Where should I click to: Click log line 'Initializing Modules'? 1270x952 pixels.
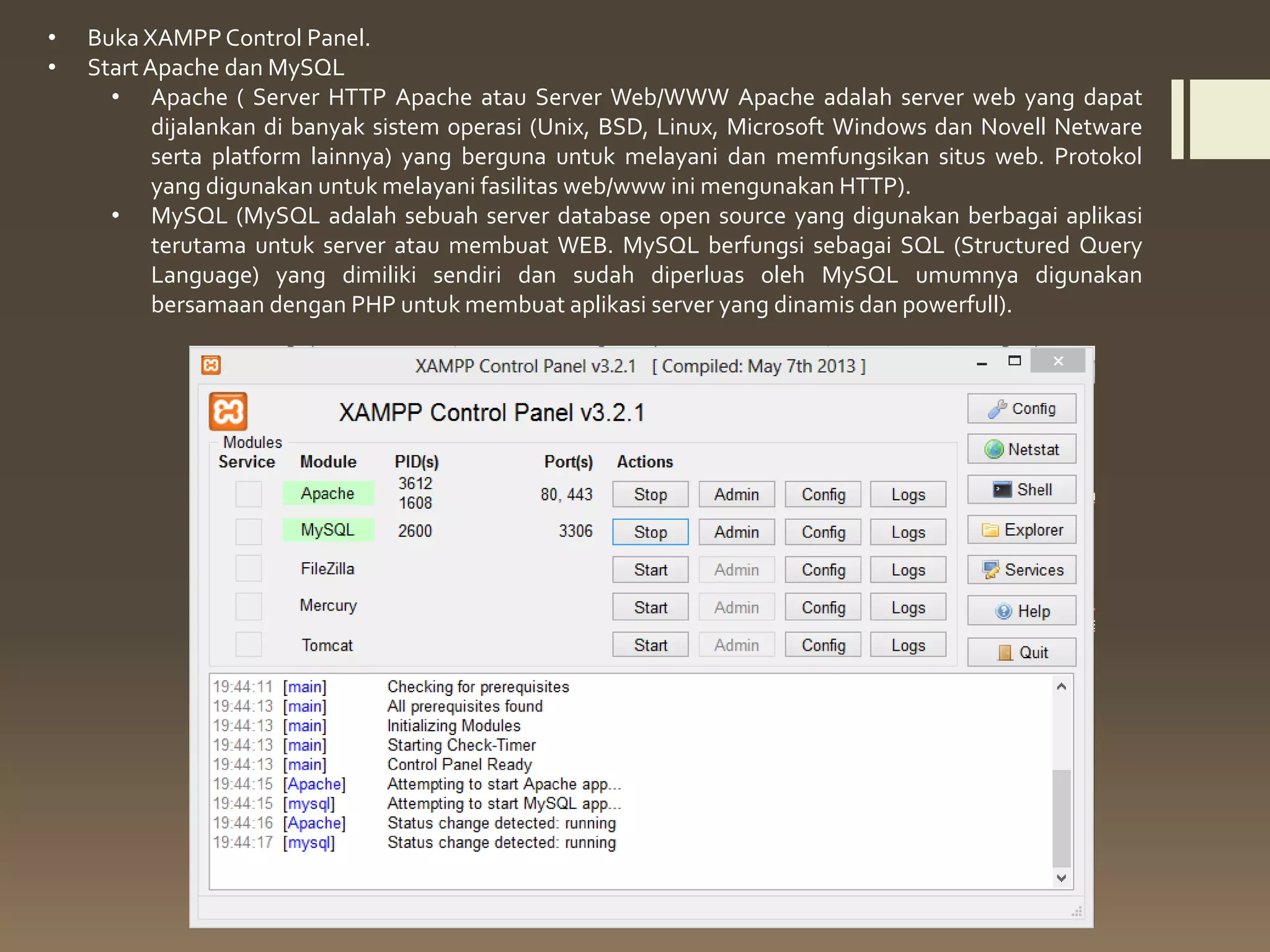coord(454,726)
